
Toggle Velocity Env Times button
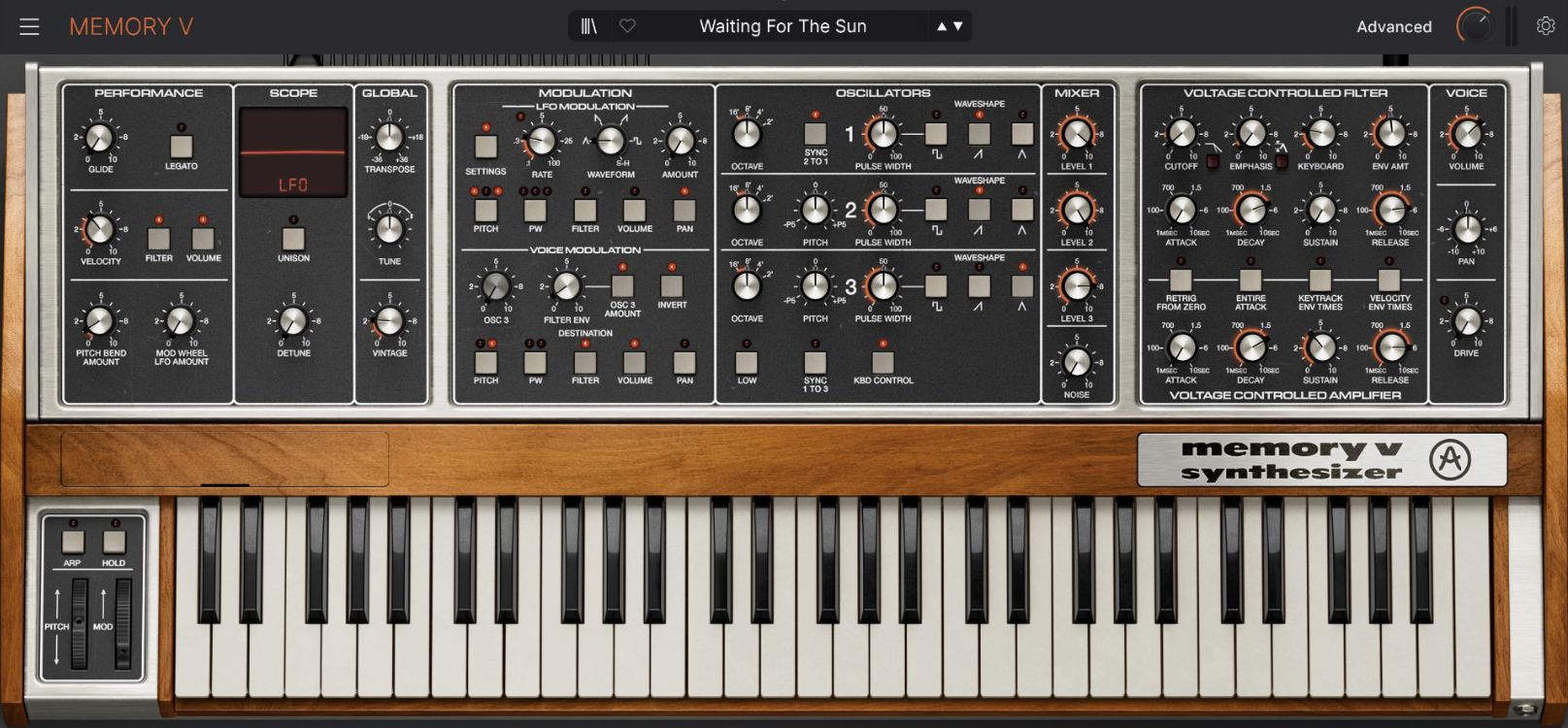click(x=1390, y=281)
